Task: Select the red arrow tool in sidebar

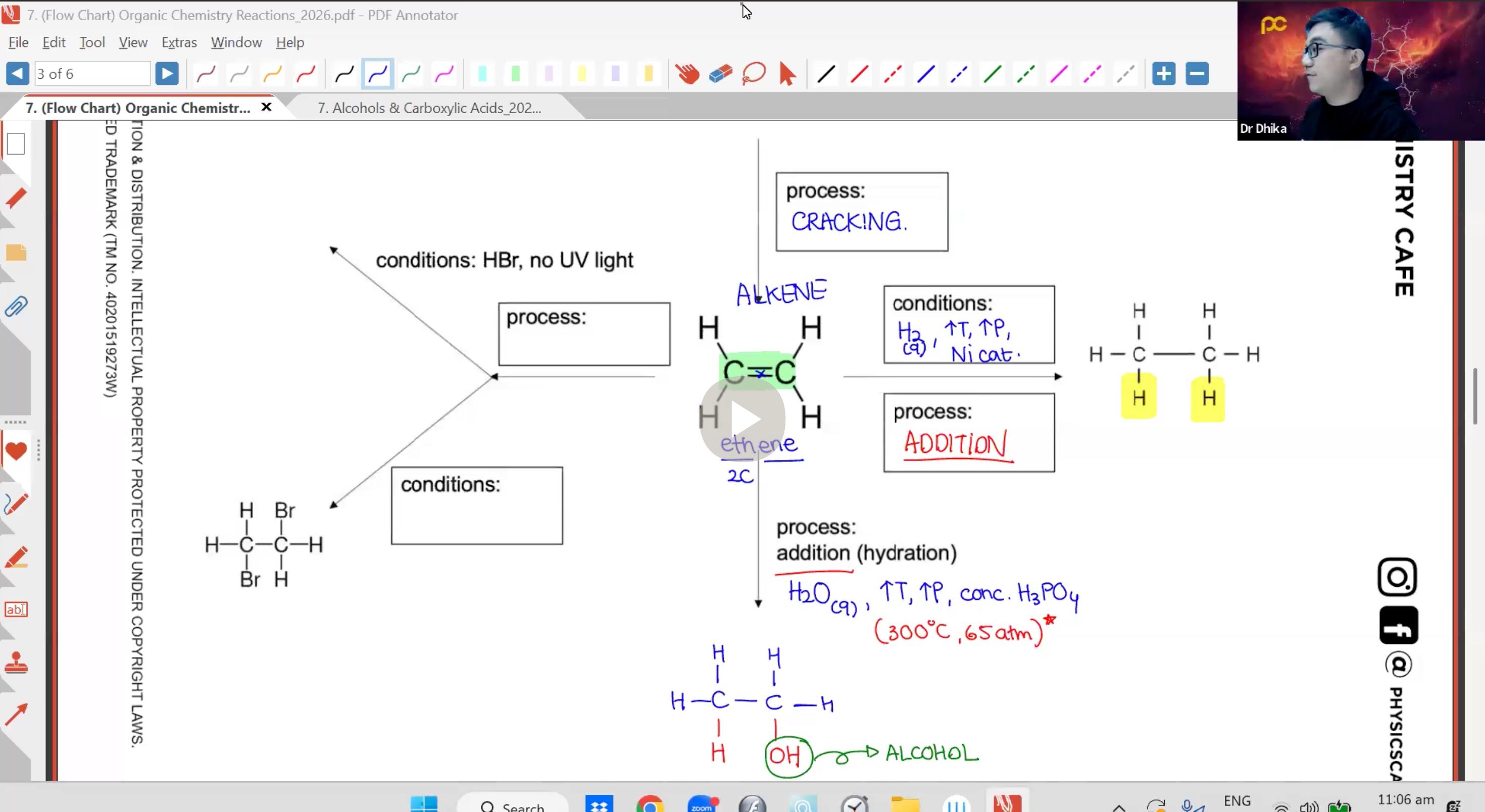Action: point(16,715)
